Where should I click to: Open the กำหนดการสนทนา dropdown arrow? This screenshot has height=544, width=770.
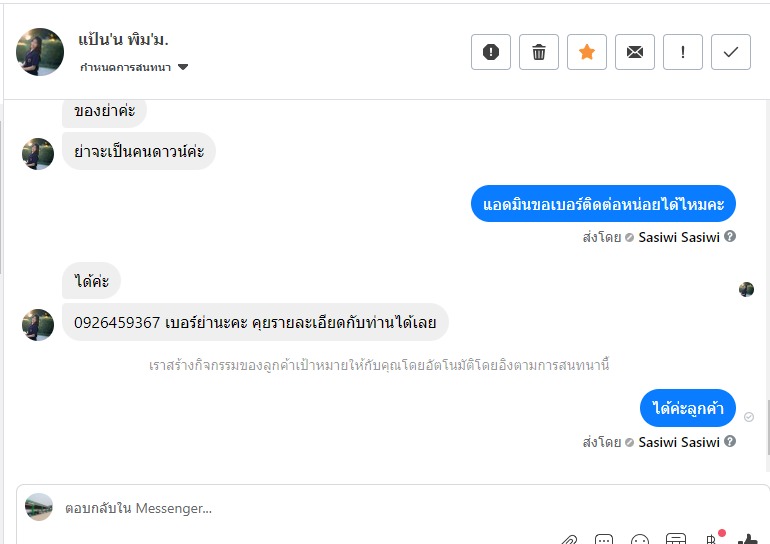(x=183, y=67)
